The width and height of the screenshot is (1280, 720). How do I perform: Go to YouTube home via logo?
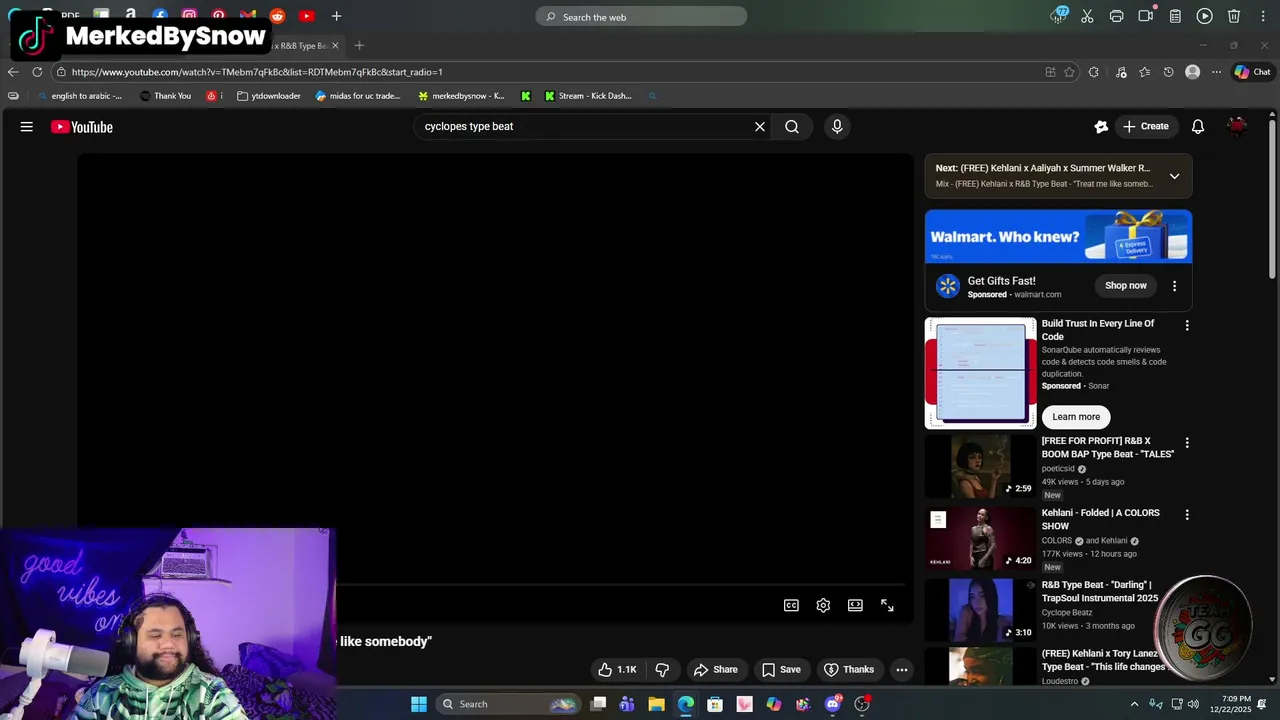(x=82, y=127)
